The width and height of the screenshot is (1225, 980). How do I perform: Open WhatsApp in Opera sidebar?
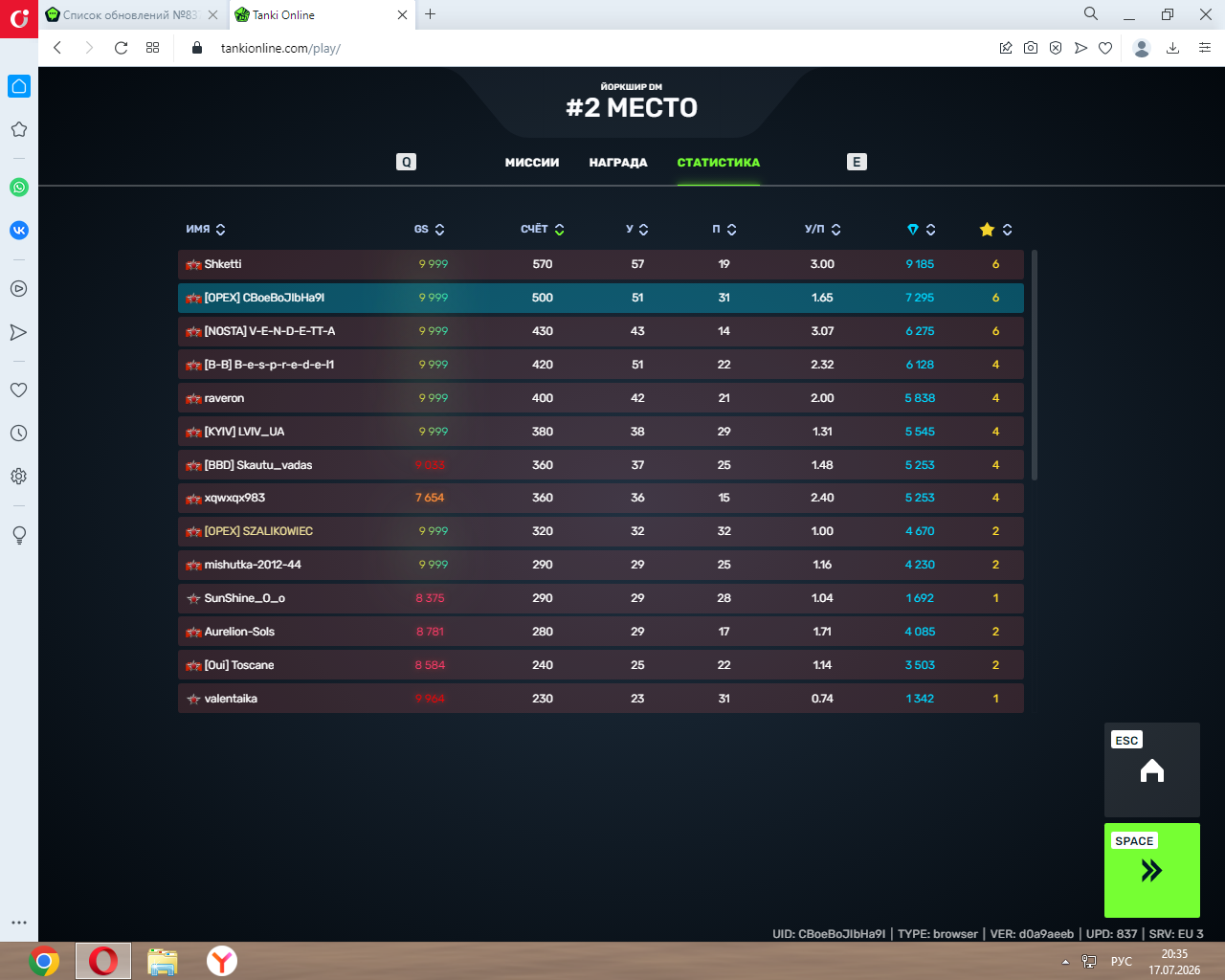[19, 188]
